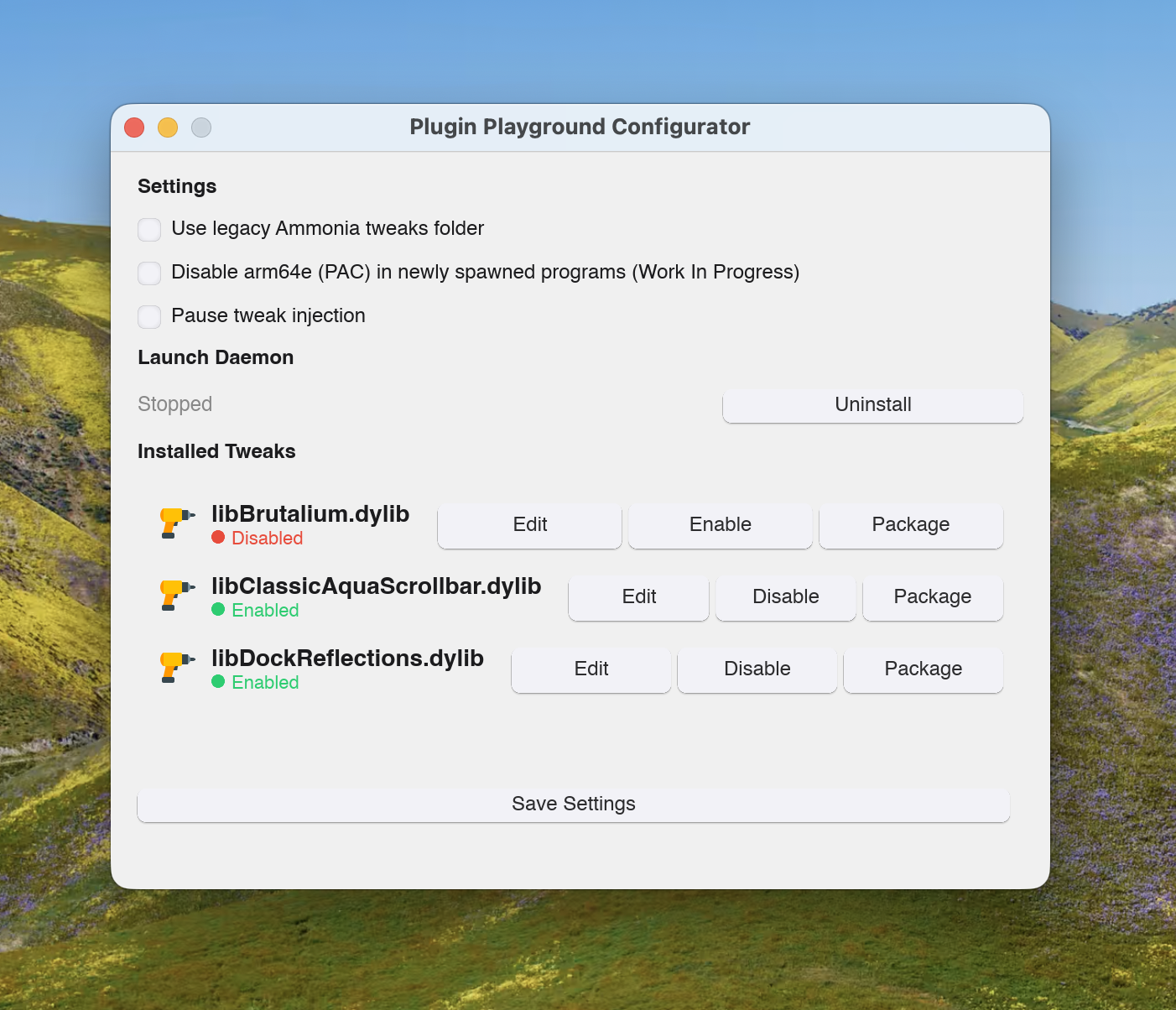Viewport: 1176px width, 1010px height.
Task: Click the Launch Daemon heading
Action: [216, 357]
